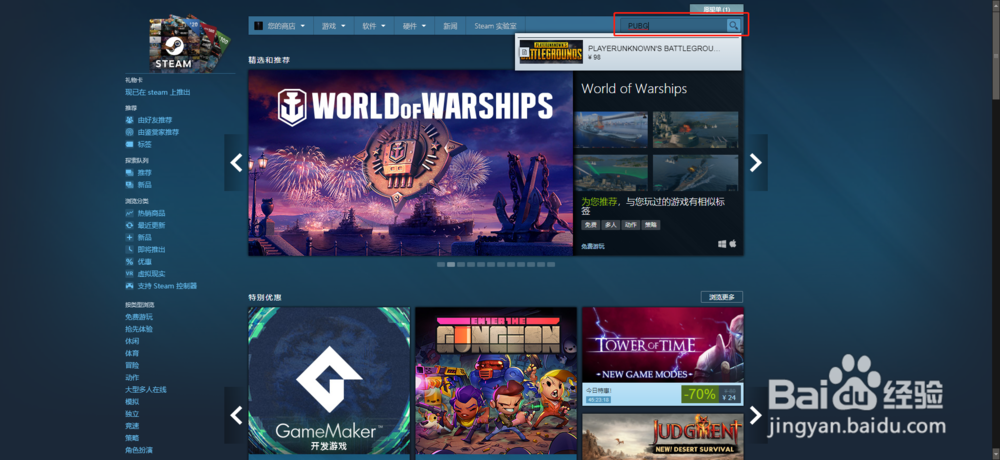
Task: Click the 最近更新 refresh icon
Action: (129, 225)
